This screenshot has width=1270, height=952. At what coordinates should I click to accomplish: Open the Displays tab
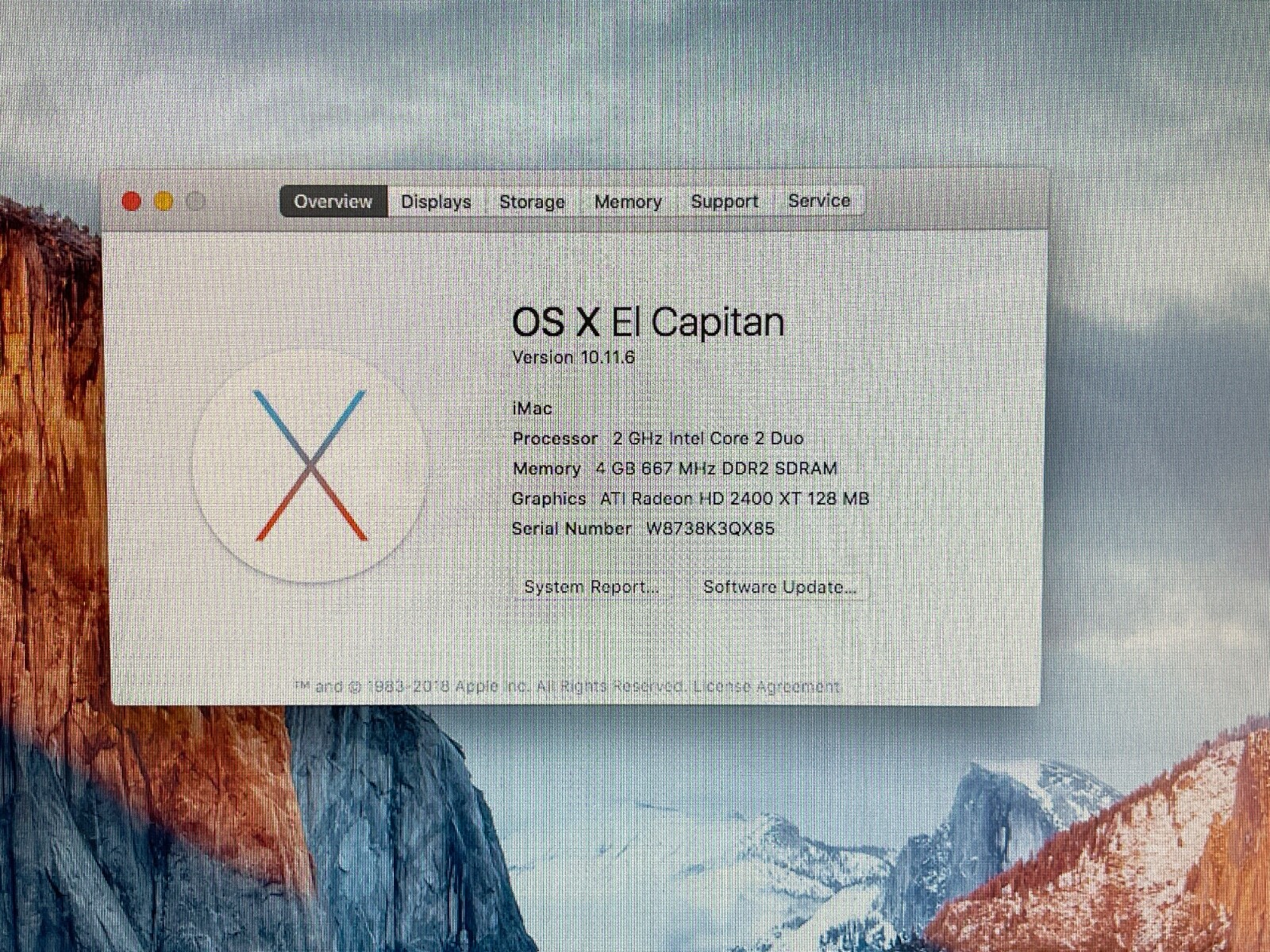(x=436, y=202)
